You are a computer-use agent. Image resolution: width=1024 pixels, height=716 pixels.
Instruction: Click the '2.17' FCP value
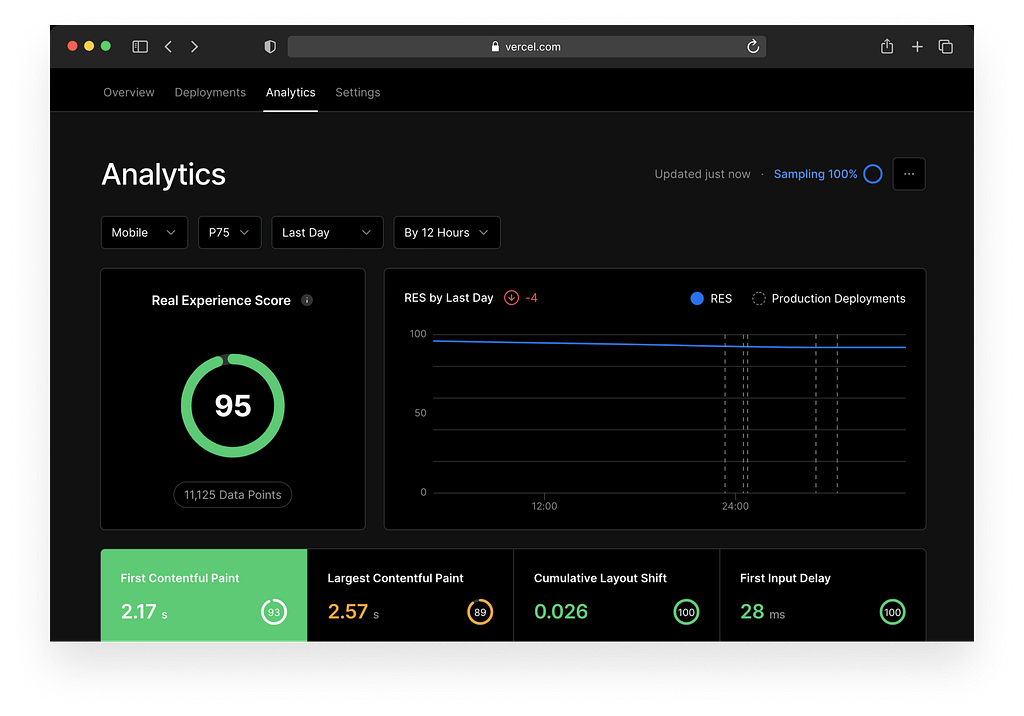coord(138,611)
